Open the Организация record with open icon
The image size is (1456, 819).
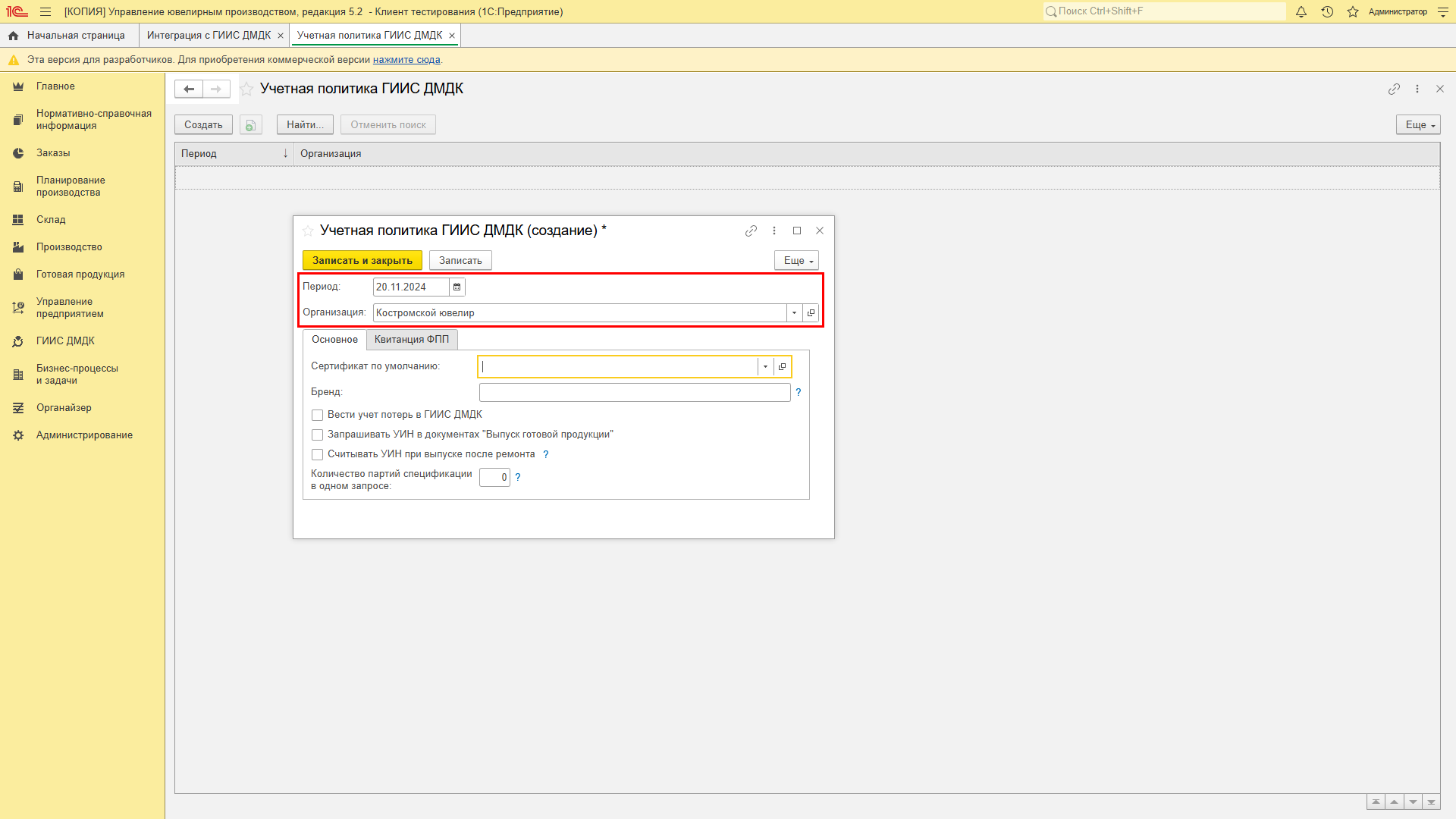(811, 312)
